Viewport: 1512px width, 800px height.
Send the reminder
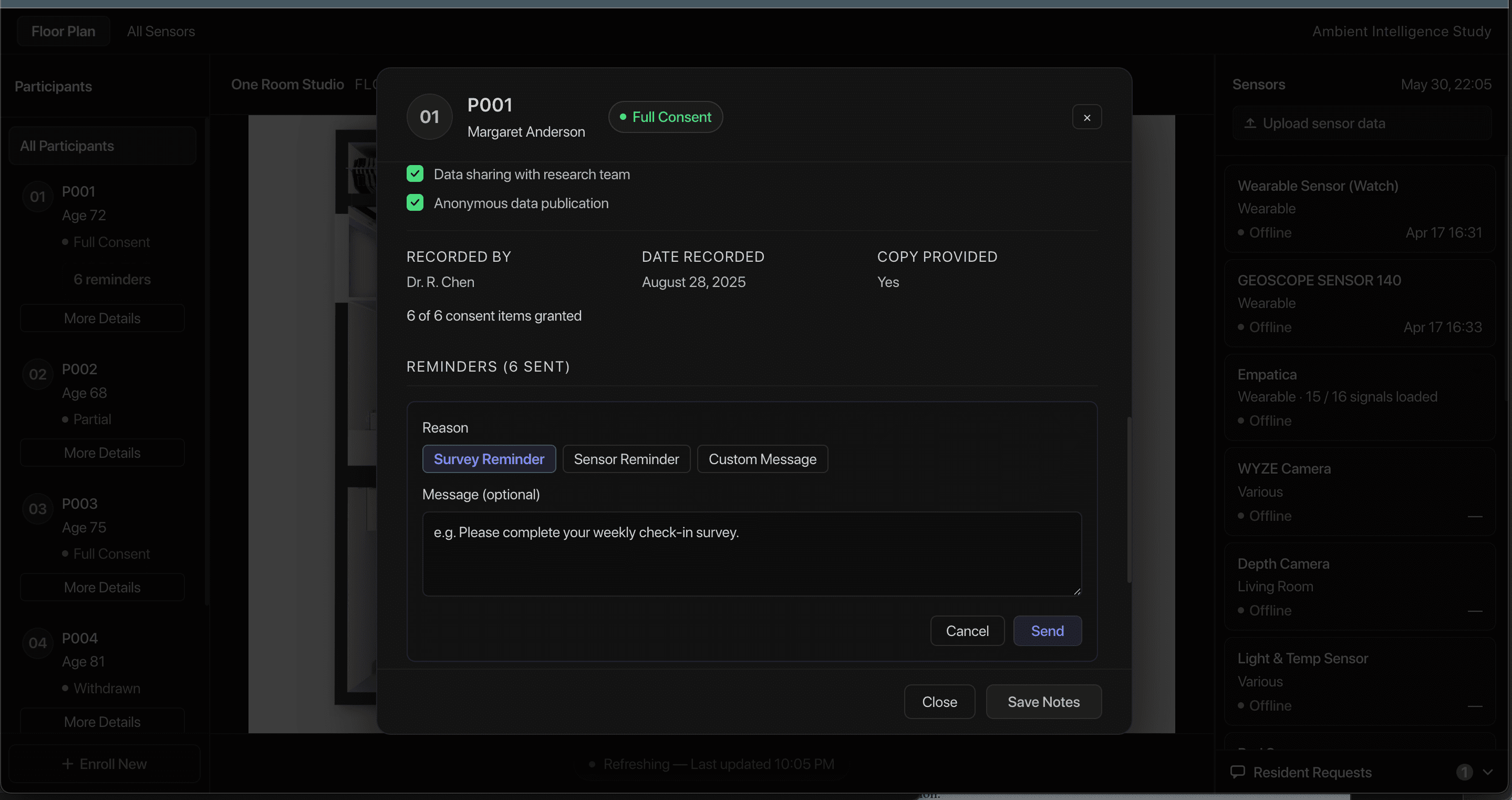coord(1047,630)
